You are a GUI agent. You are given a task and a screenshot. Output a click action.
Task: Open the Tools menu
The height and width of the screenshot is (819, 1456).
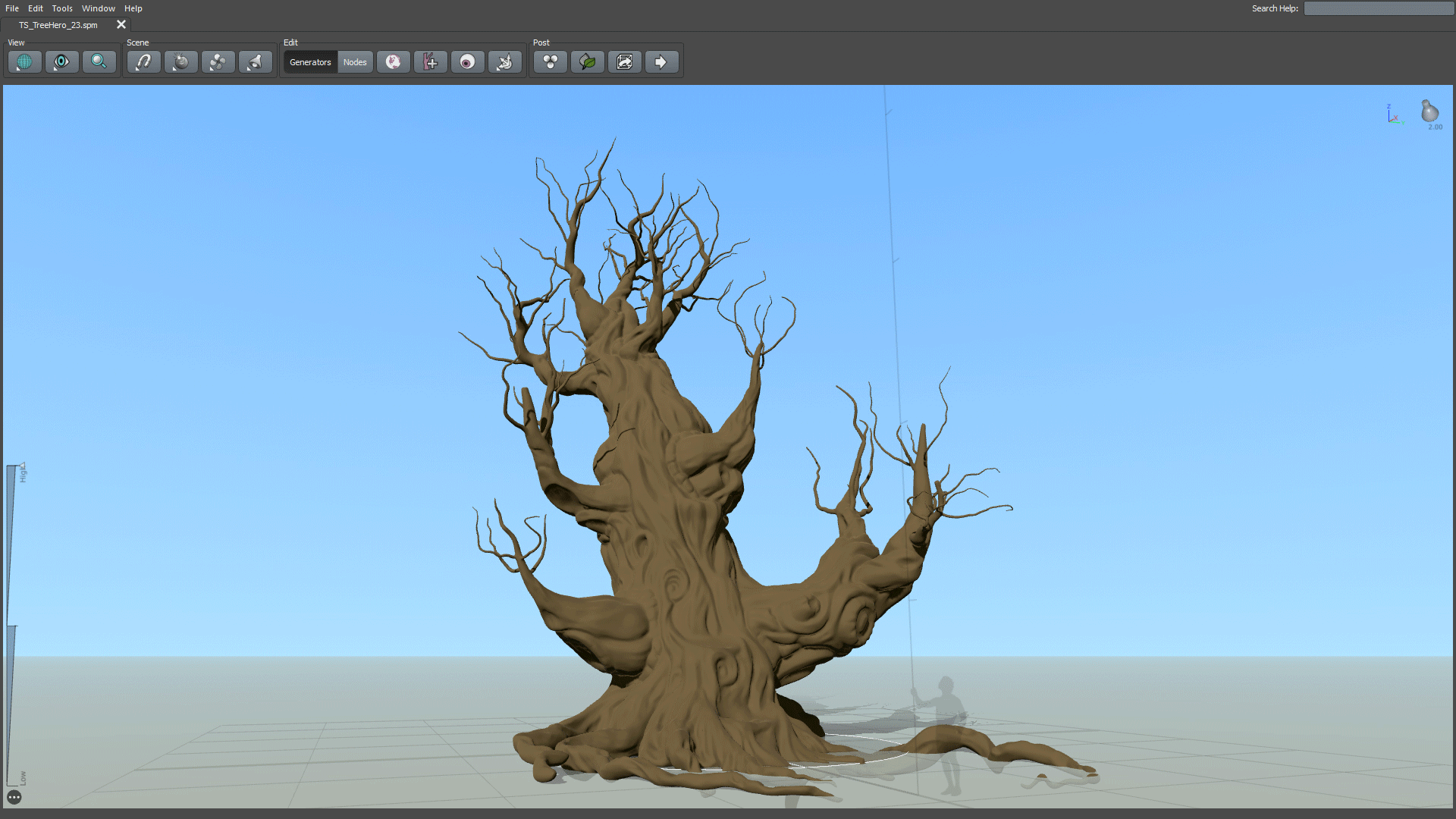[x=61, y=8]
